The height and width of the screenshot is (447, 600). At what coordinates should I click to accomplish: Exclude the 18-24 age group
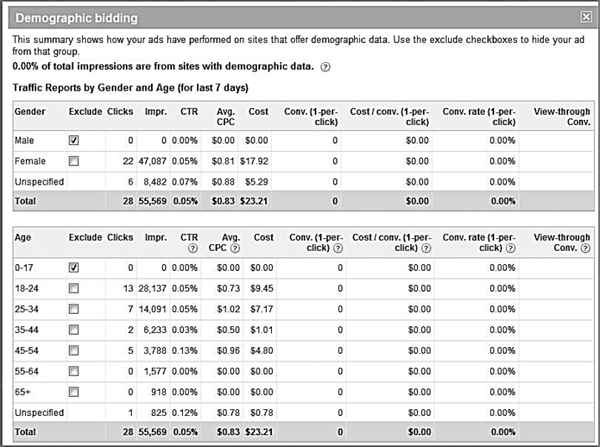click(74, 288)
